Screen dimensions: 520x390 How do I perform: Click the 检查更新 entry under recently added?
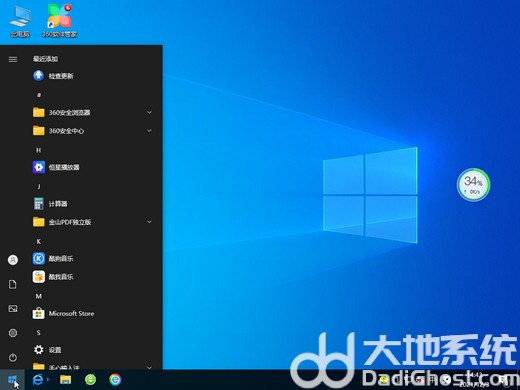coord(93,76)
